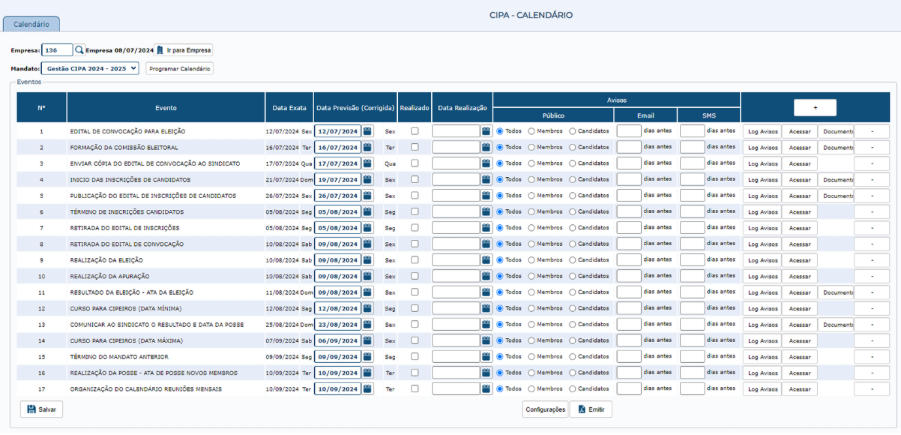Switch to the Calendário tab
901x435 pixels.
click(x=31, y=23)
